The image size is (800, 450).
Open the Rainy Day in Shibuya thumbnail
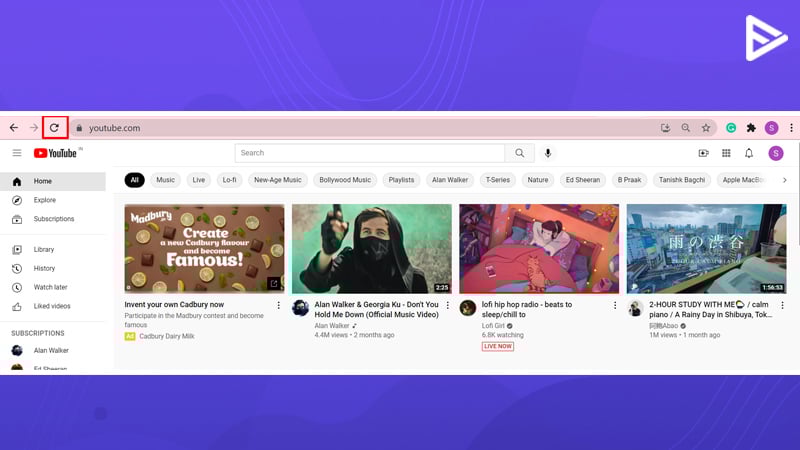pos(706,249)
